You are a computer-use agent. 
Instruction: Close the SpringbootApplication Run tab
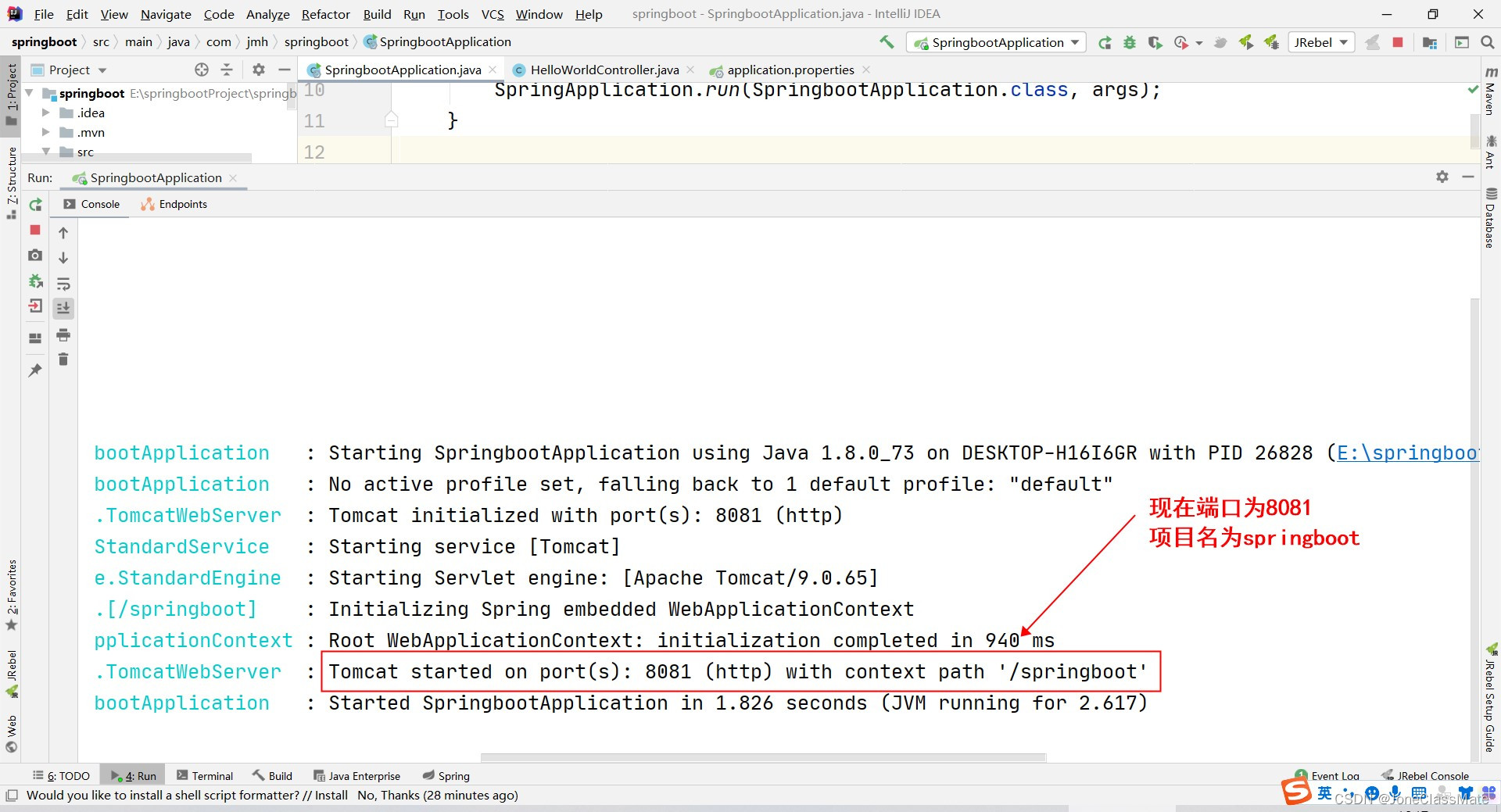[233, 178]
